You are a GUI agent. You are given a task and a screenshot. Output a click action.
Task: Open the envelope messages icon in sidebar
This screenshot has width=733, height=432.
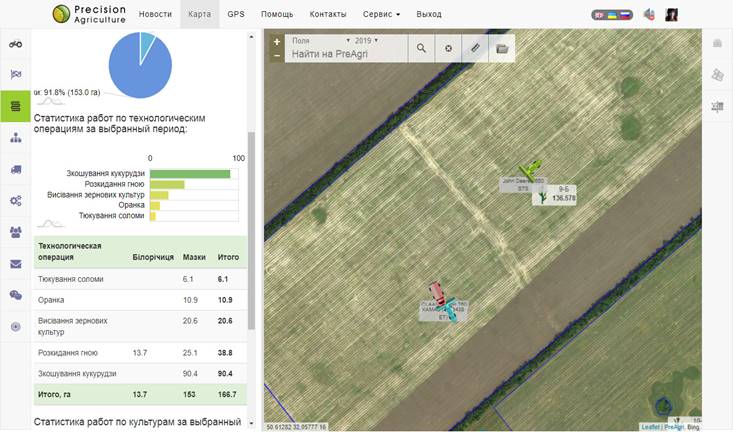(x=15, y=264)
